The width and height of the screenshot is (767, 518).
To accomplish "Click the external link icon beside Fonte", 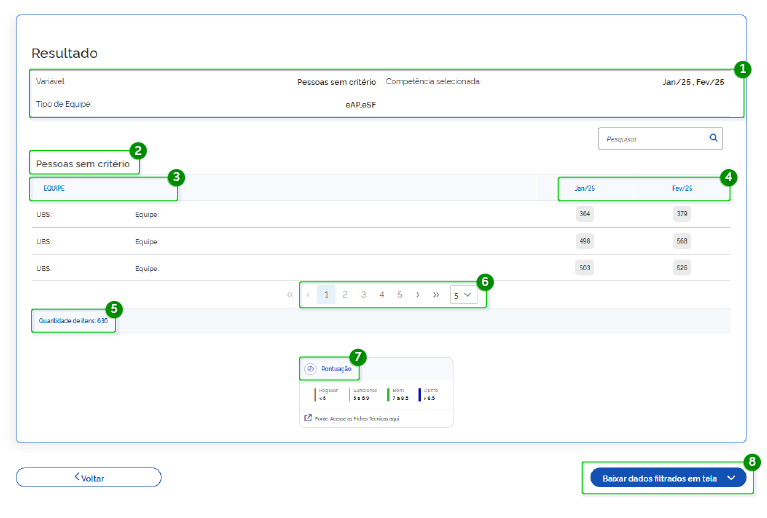I will click(306, 418).
